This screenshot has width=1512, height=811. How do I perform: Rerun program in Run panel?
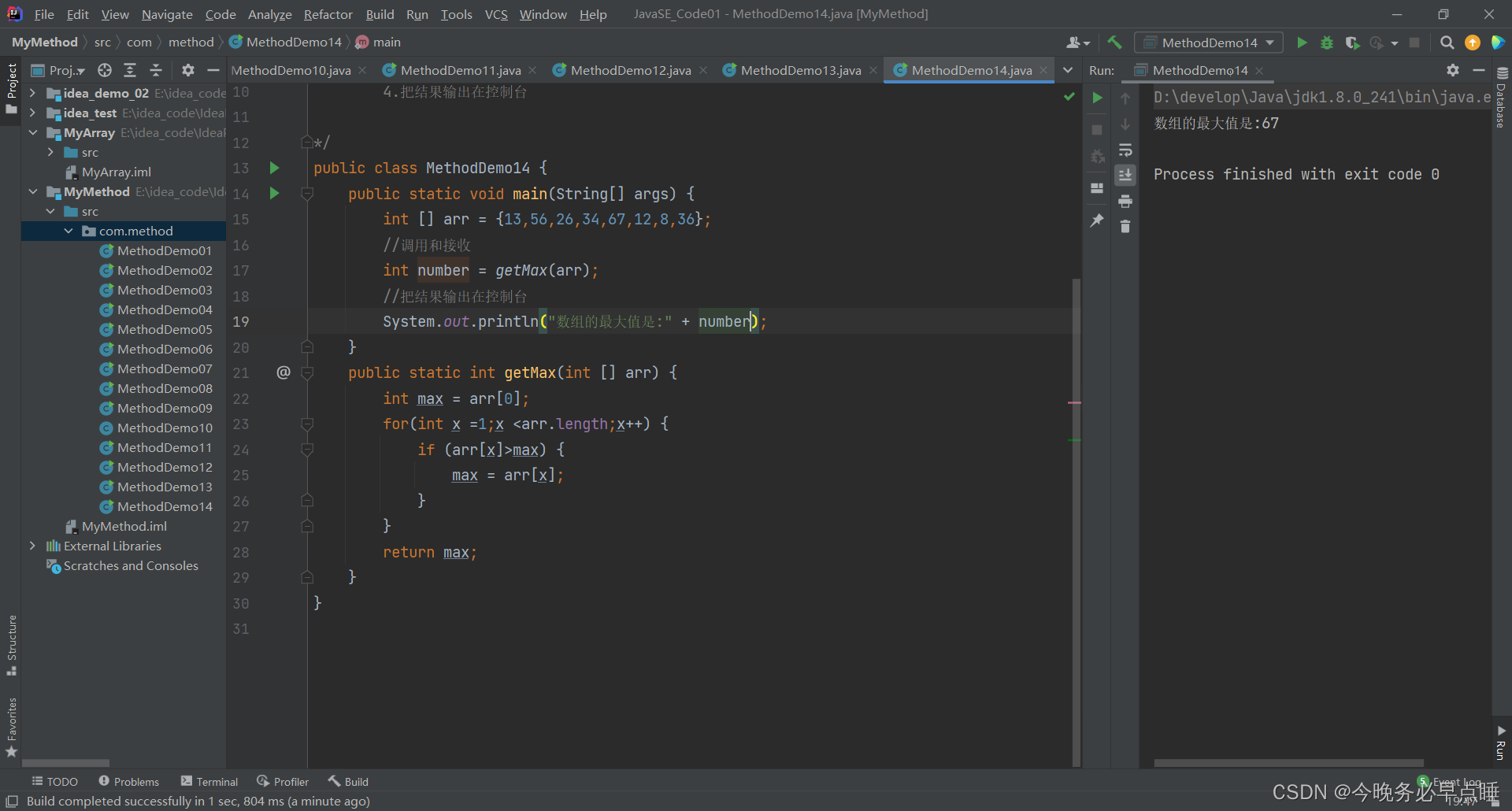pos(1097,98)
